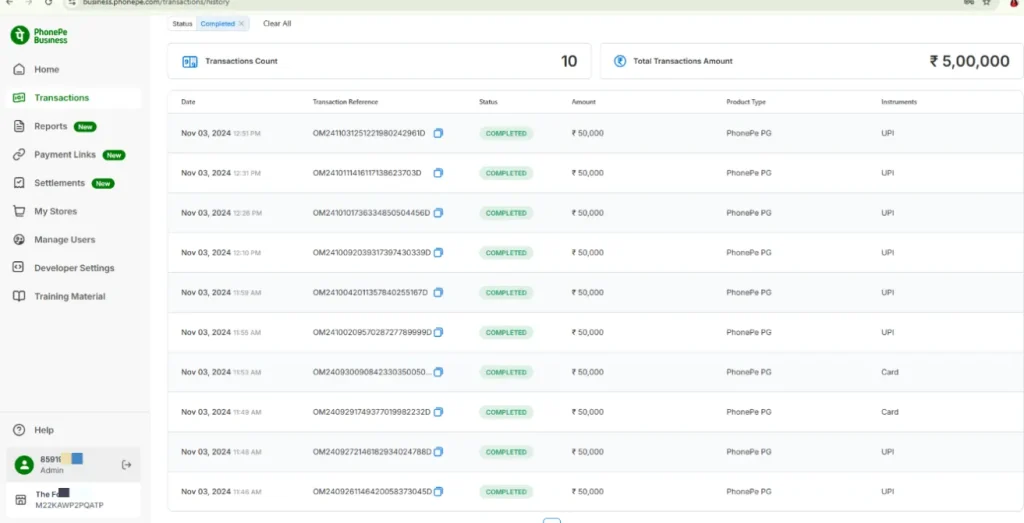Click Clear All filters
Image resolution: width=1024 pixels, height=523 pixels.
(x=277, y=23)
